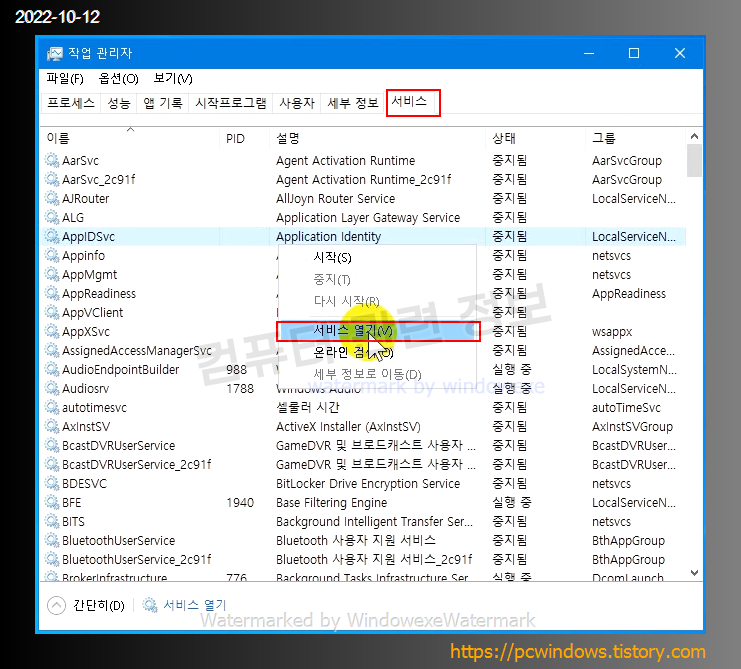Screen dimensions: 741x669
Task: Switch to the 성능 tab
Action: tap(119, 103)
